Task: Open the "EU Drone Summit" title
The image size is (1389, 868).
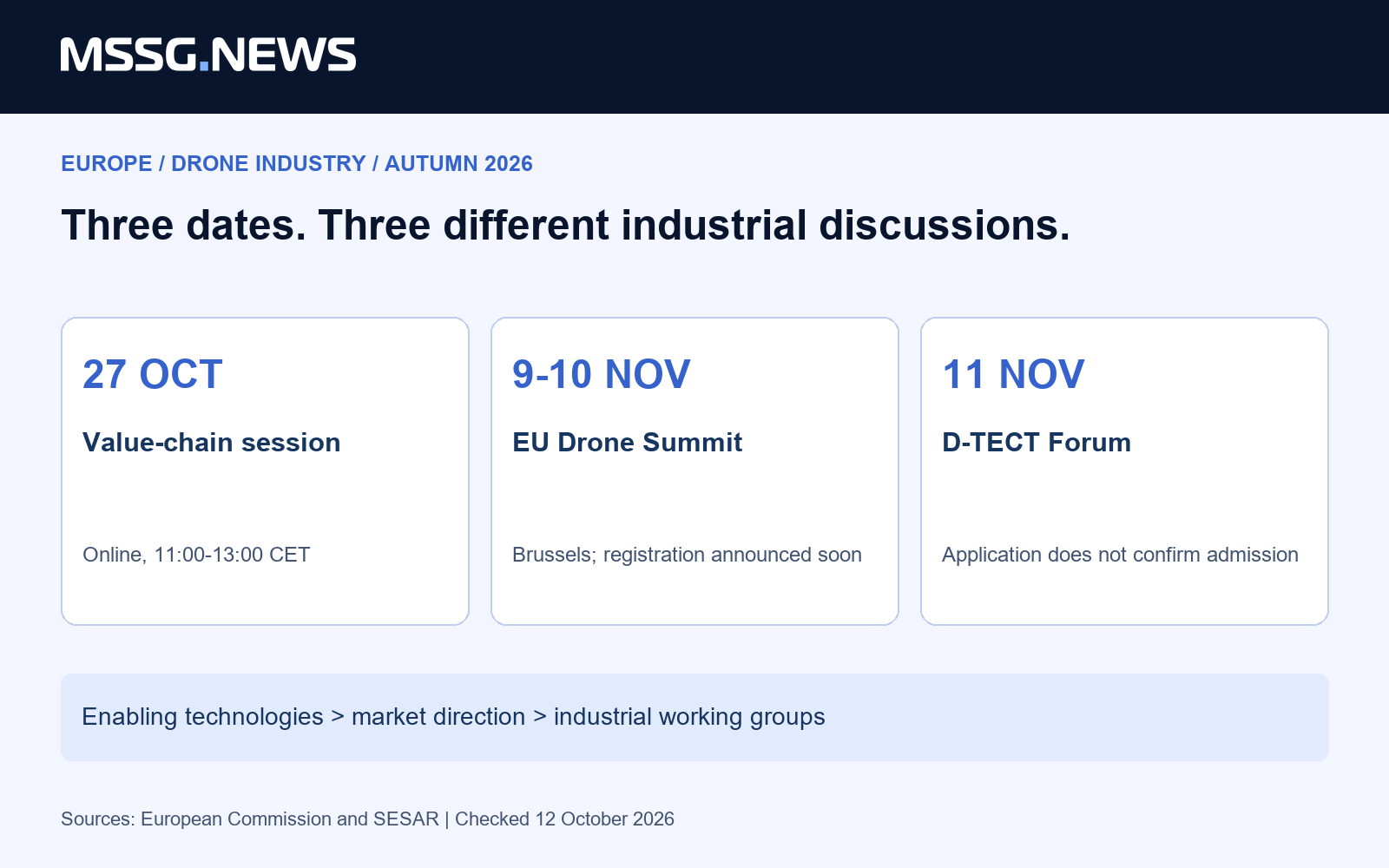Action: 627,442
